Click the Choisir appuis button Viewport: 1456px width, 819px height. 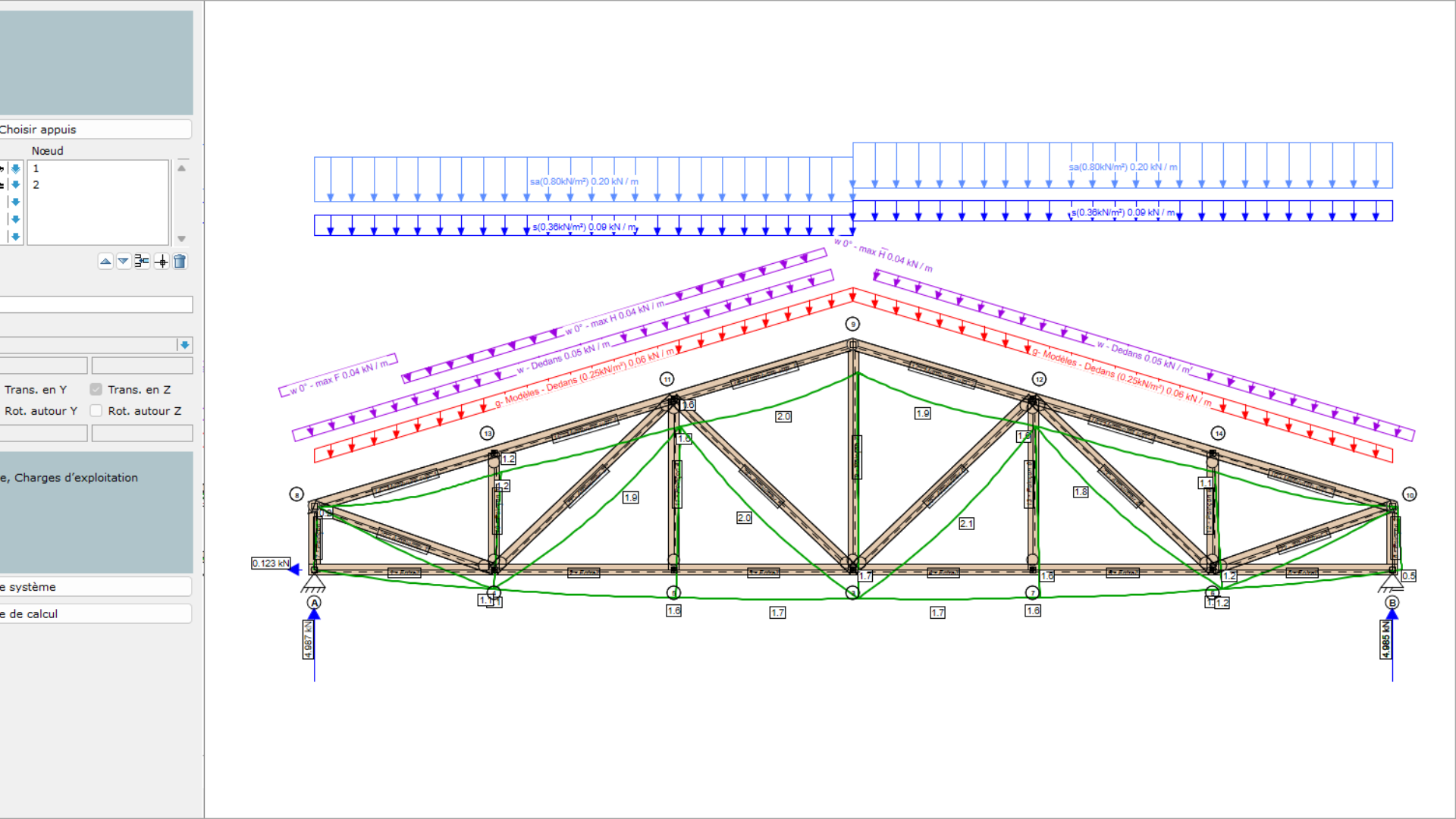click(95, 129)
